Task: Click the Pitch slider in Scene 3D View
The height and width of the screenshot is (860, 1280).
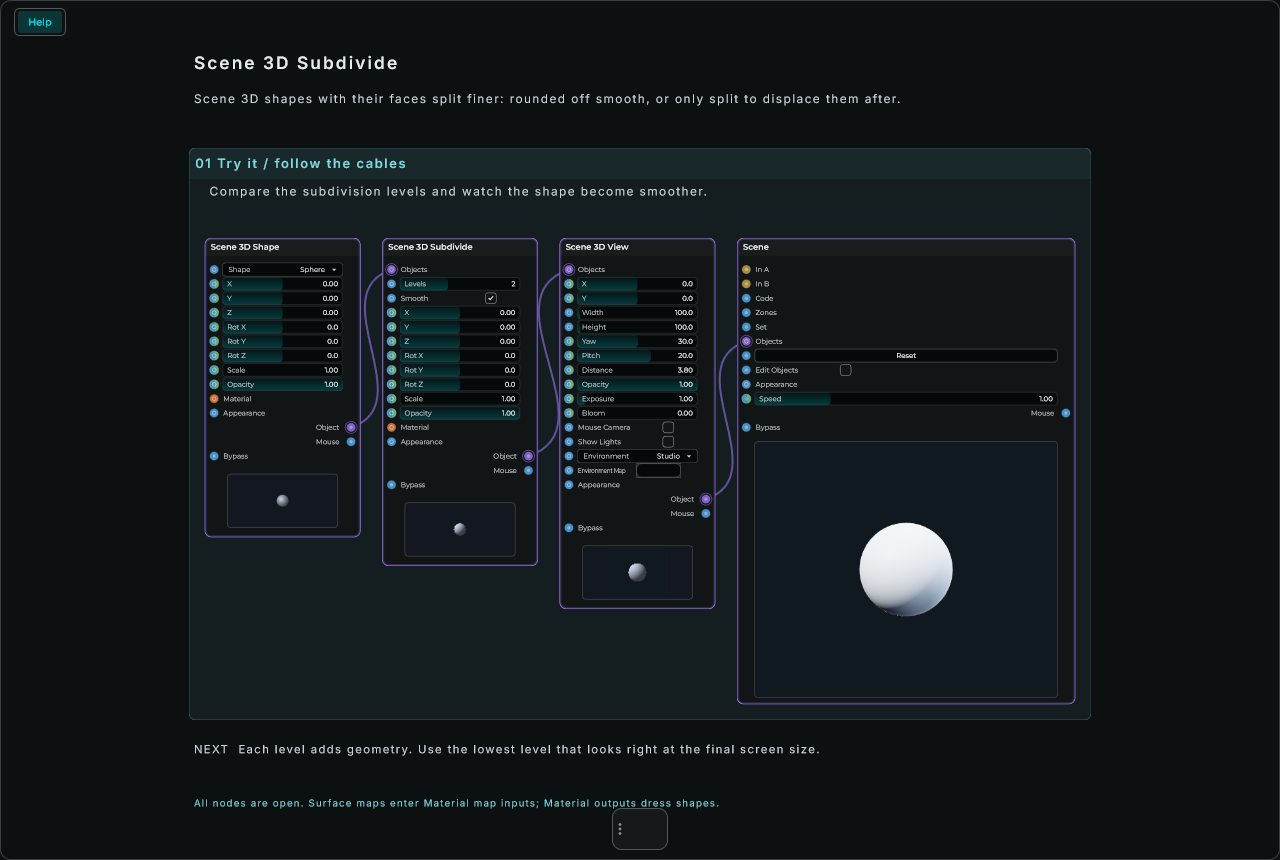Action: (638, 356)
